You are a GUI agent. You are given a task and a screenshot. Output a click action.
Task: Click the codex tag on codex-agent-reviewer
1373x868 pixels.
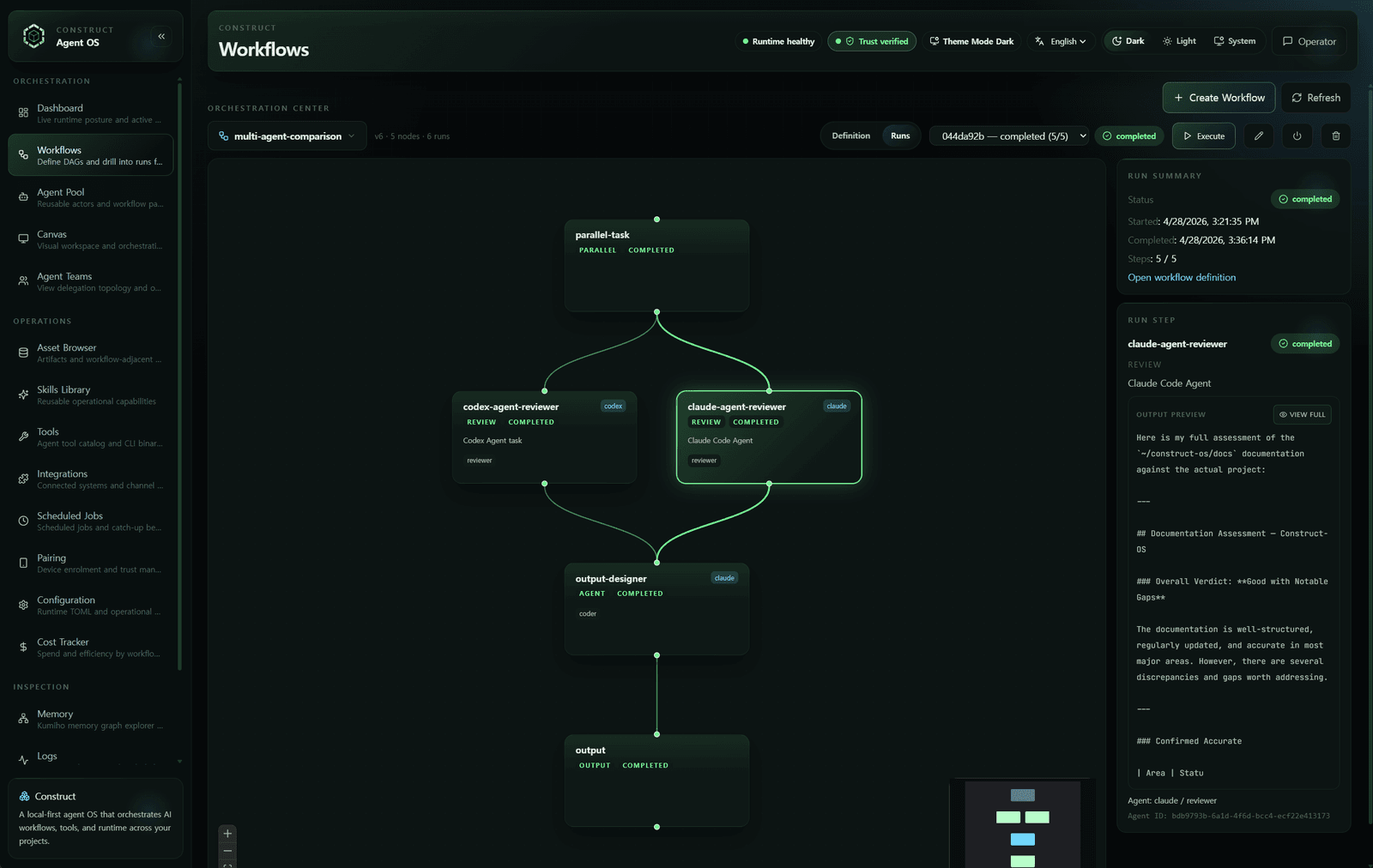(613, 407)
